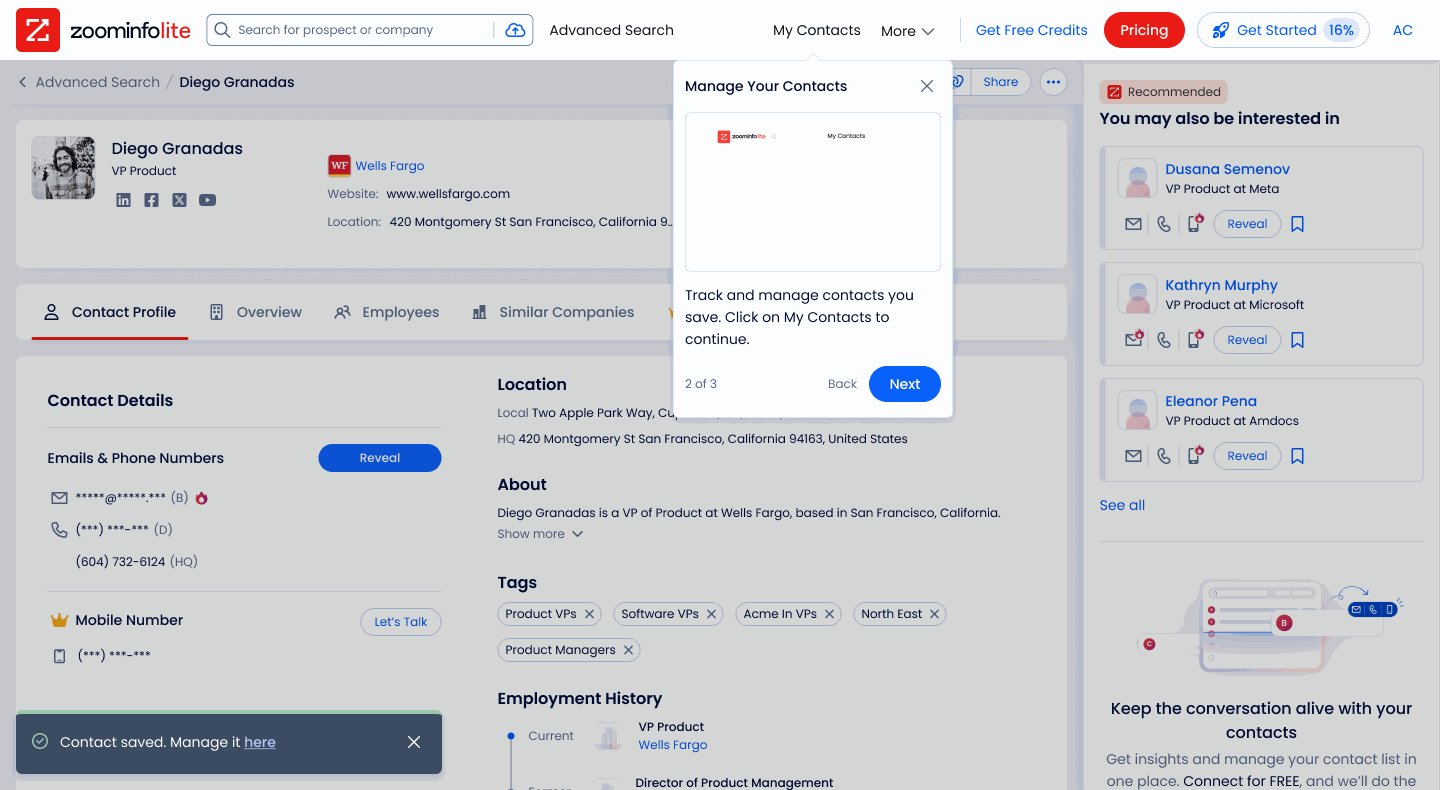This screenshot has height=790, width=1440.
Task: Click the phone icon for Eleanor Pena
Action: 1164,456
